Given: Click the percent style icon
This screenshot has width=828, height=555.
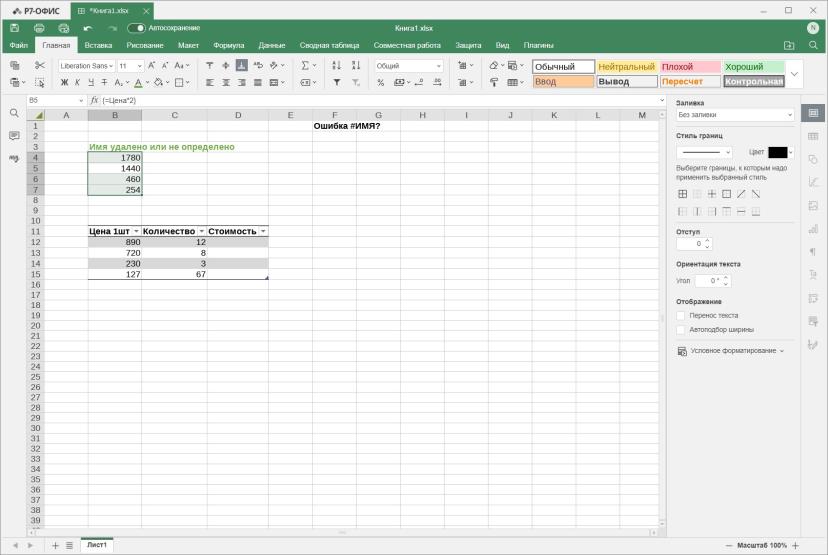Looking at the screenshot, I should pos(380,82).
